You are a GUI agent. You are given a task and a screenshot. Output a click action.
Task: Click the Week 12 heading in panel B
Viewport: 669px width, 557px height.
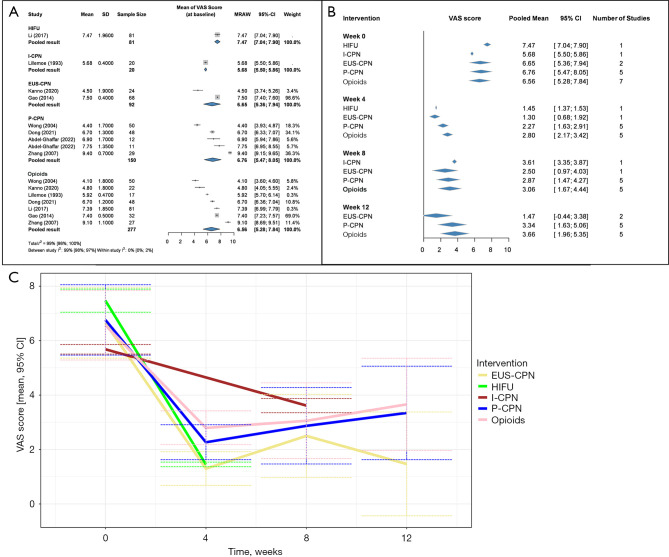(356, 207)
